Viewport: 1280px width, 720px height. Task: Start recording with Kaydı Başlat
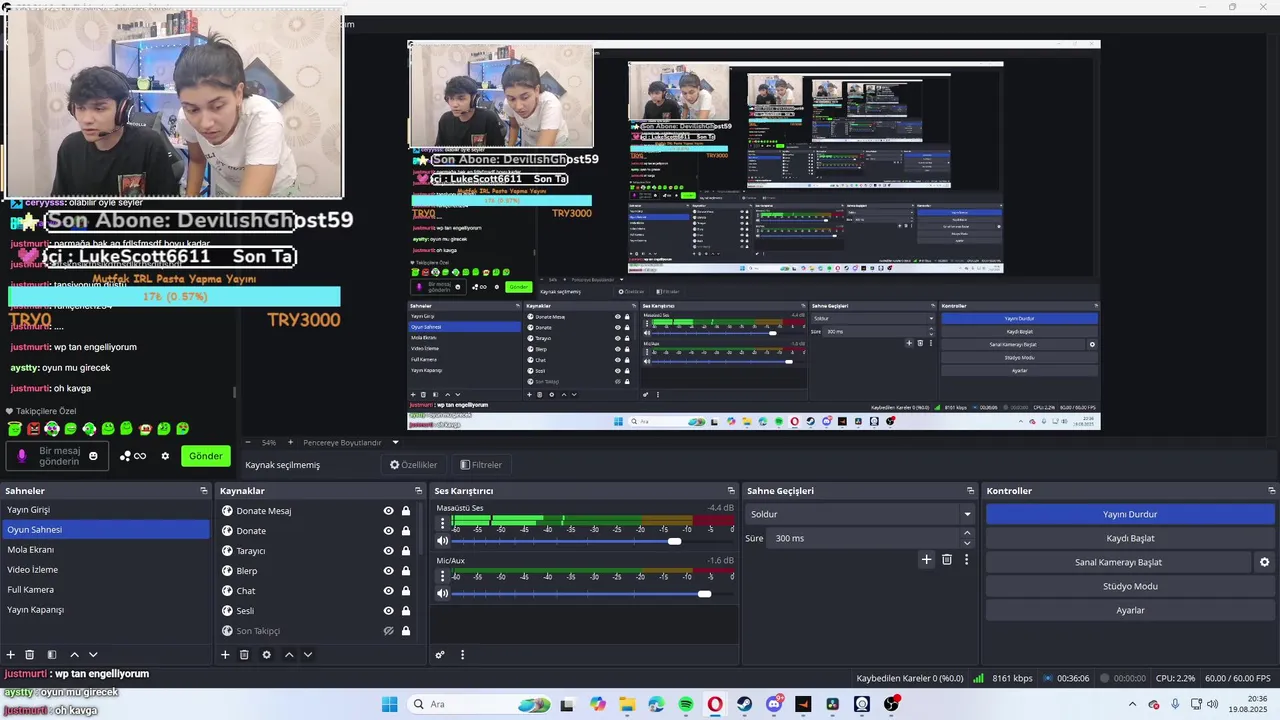[x=1130, y=538]
